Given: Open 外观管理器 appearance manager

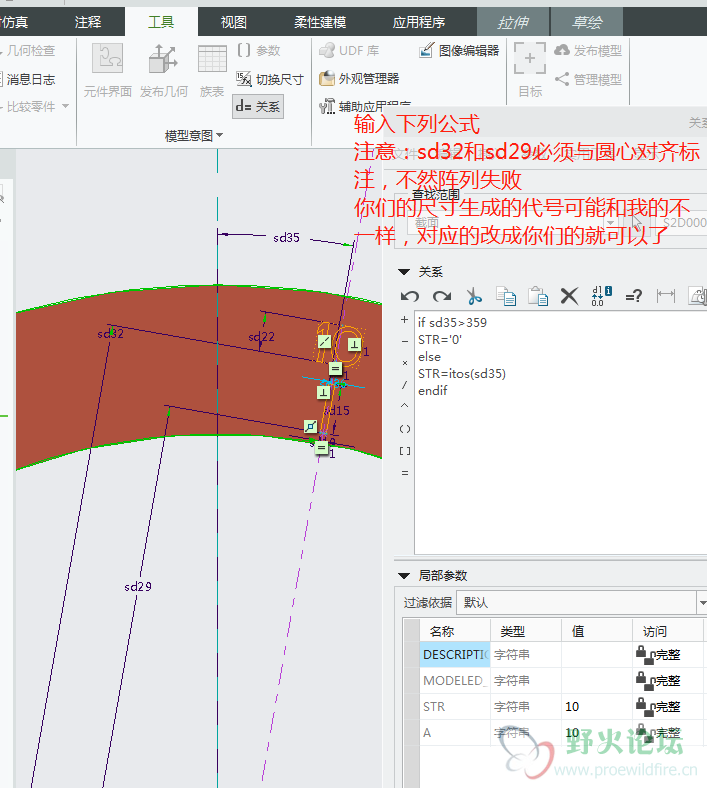Looking at the screenshot, I should pyautogui.click(x=359, y=78).
